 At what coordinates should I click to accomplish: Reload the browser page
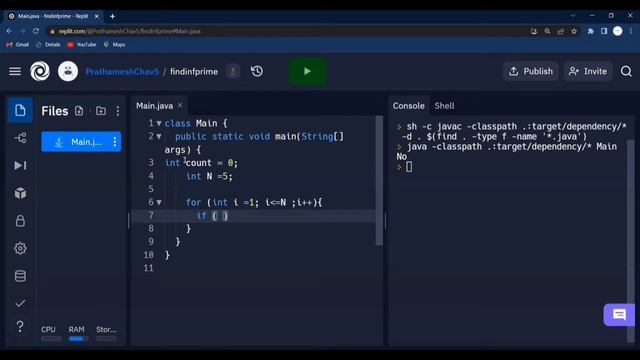click(x=36, y=31)
